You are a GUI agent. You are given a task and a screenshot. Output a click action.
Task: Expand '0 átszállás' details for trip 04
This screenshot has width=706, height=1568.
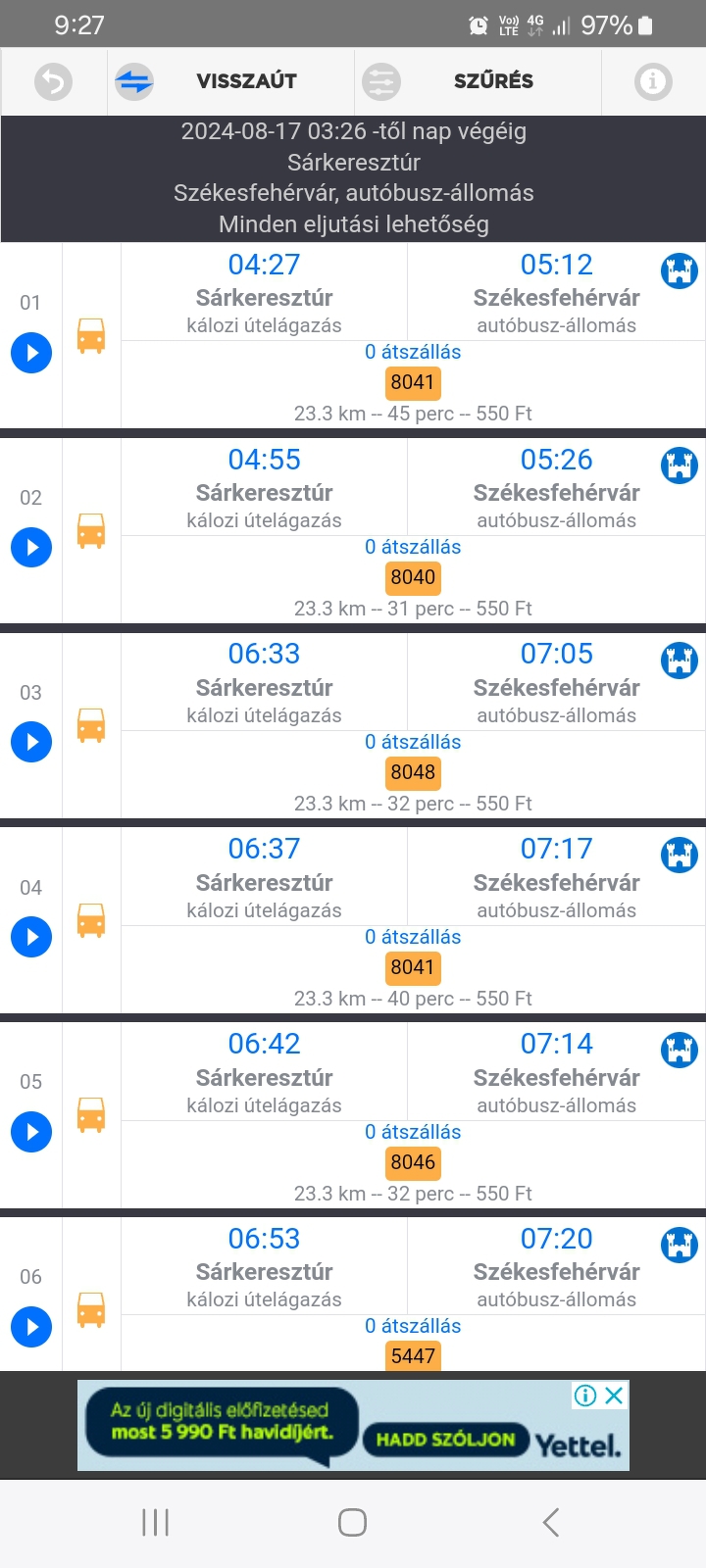[x=413, y=937]
